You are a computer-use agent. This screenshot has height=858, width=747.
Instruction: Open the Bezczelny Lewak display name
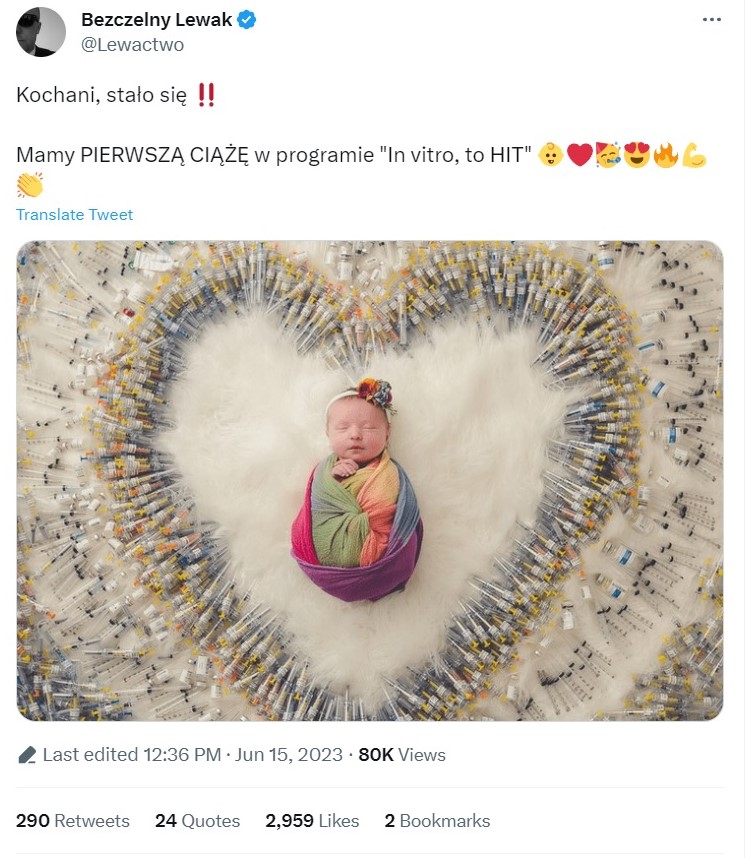(x=156, y=20)
